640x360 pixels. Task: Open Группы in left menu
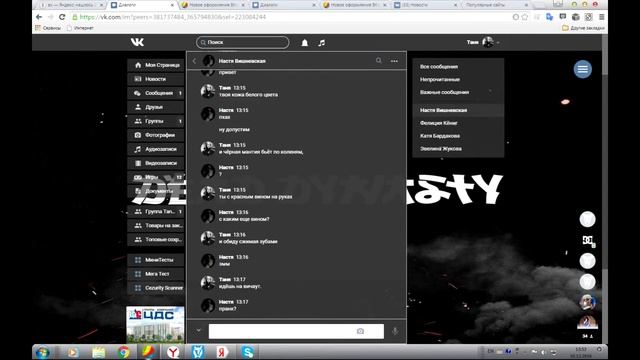coord(156,121)
